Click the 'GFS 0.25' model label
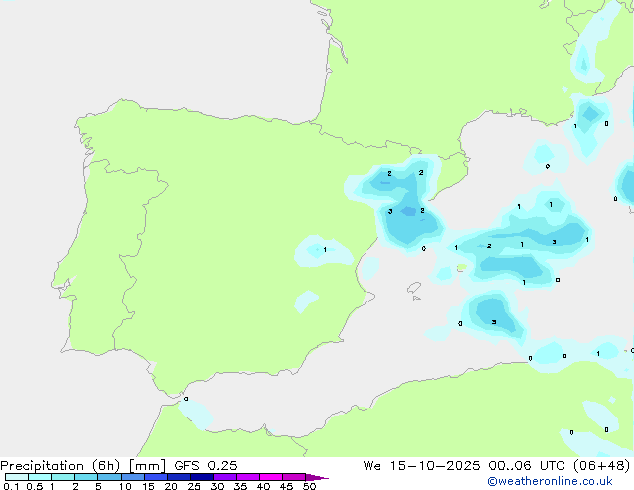 point(206,466)
